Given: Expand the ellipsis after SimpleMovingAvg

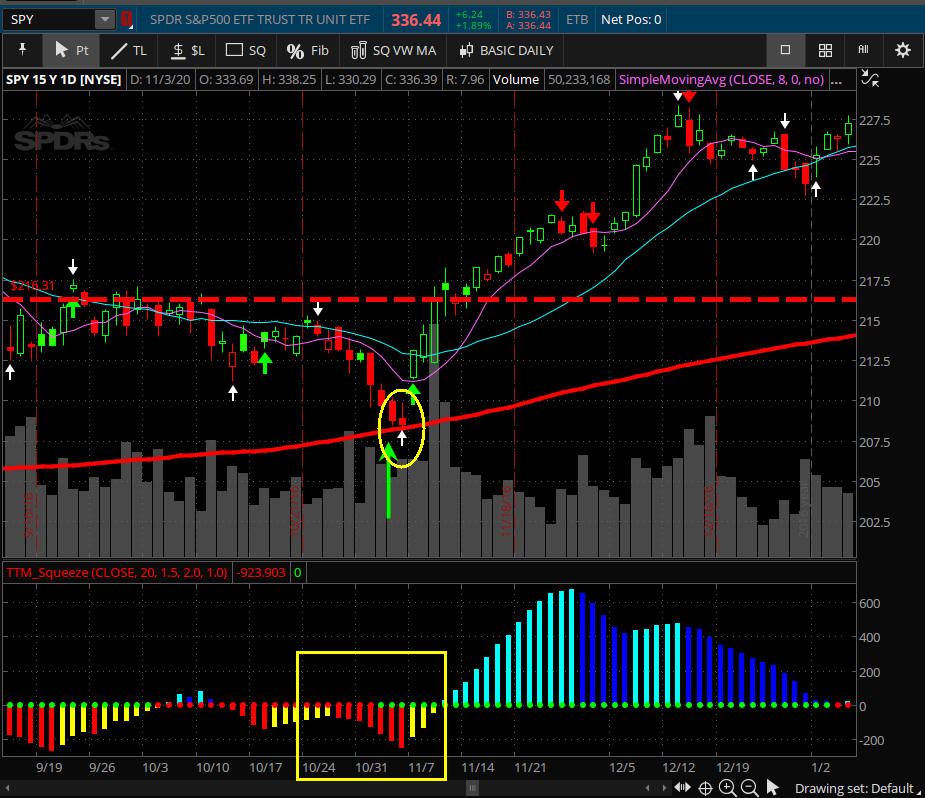Looking at the screenshot, I should [836, 81].
